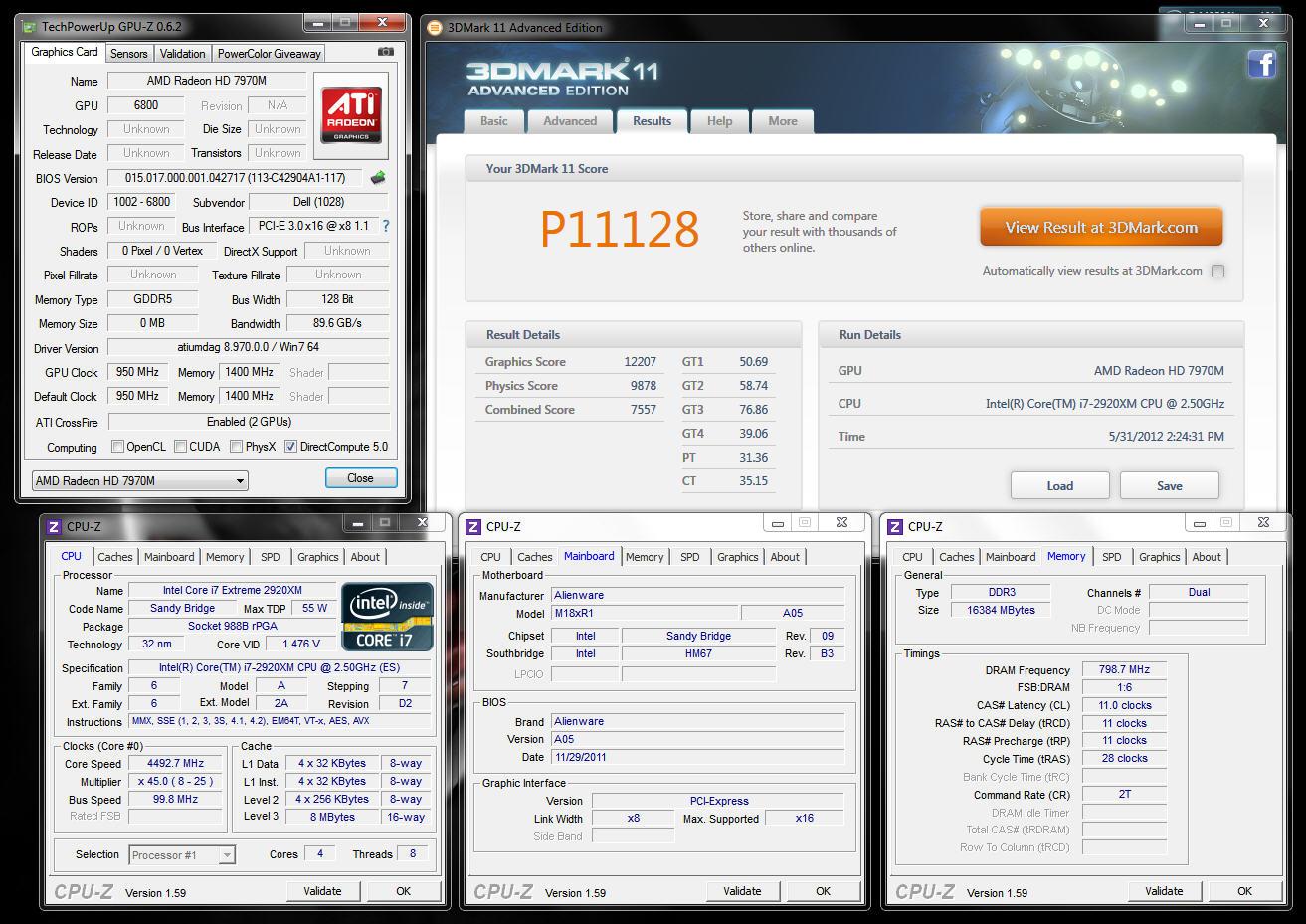1306x924 pixels.
Task: Click the BIOS save chip icon
Action: pos(378,178)
